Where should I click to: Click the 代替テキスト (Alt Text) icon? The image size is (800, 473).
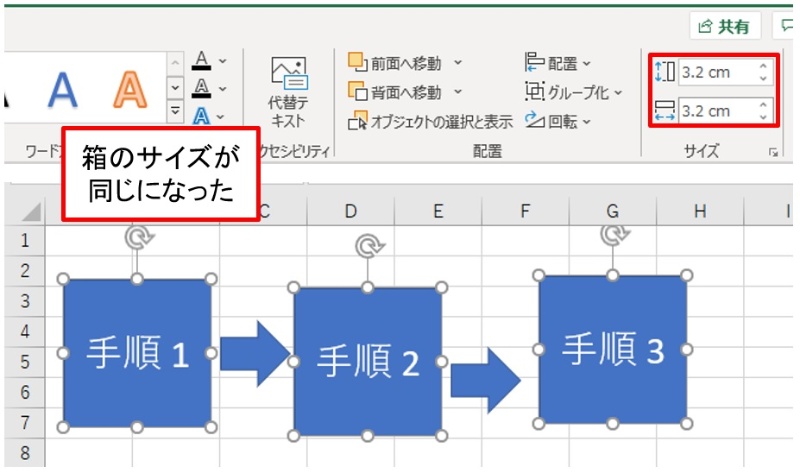click(x=288, y=74)
